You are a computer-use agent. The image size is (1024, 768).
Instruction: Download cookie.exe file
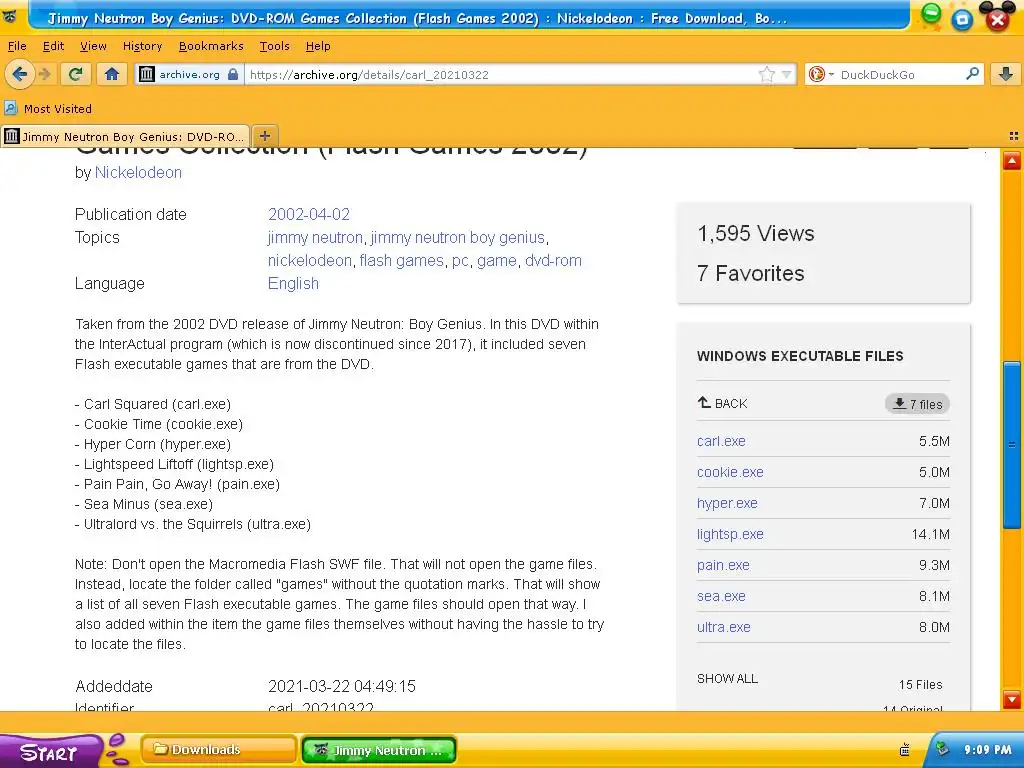click(x=730, y=472)
